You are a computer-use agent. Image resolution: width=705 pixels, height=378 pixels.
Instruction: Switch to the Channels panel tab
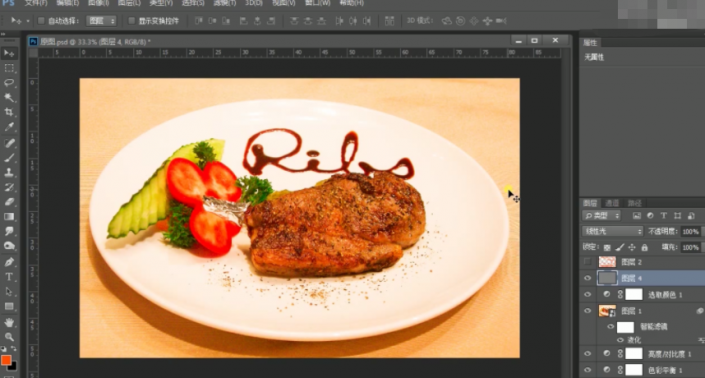[611, 203]
